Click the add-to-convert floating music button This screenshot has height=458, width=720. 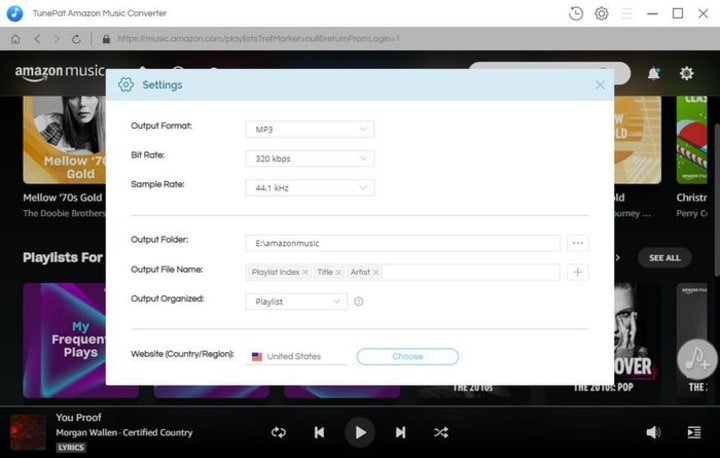pos(697,360)
